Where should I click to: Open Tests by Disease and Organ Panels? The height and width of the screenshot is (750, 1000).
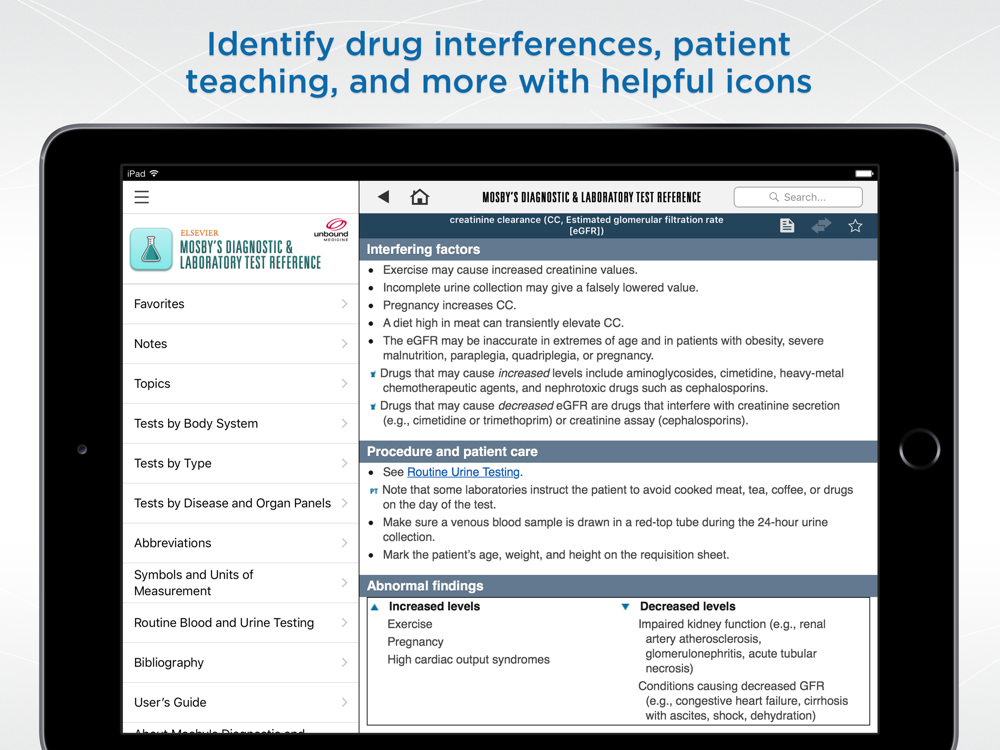coord(240,503)
